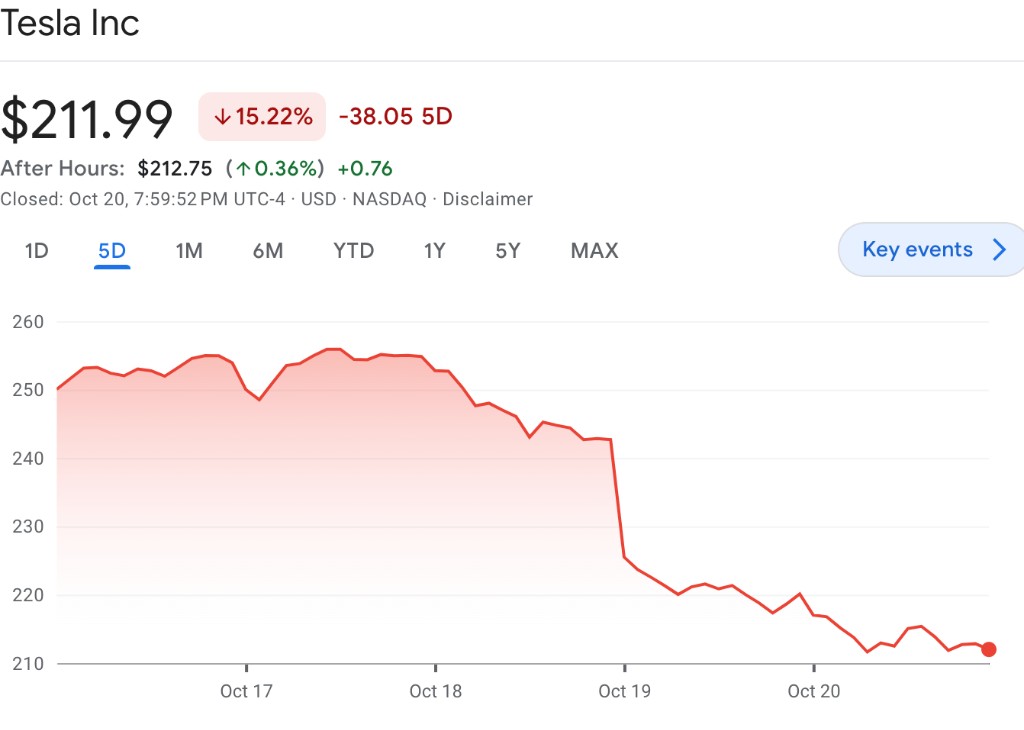
Task: Click the After Hours $212.75 price
Action: (175, 168)
